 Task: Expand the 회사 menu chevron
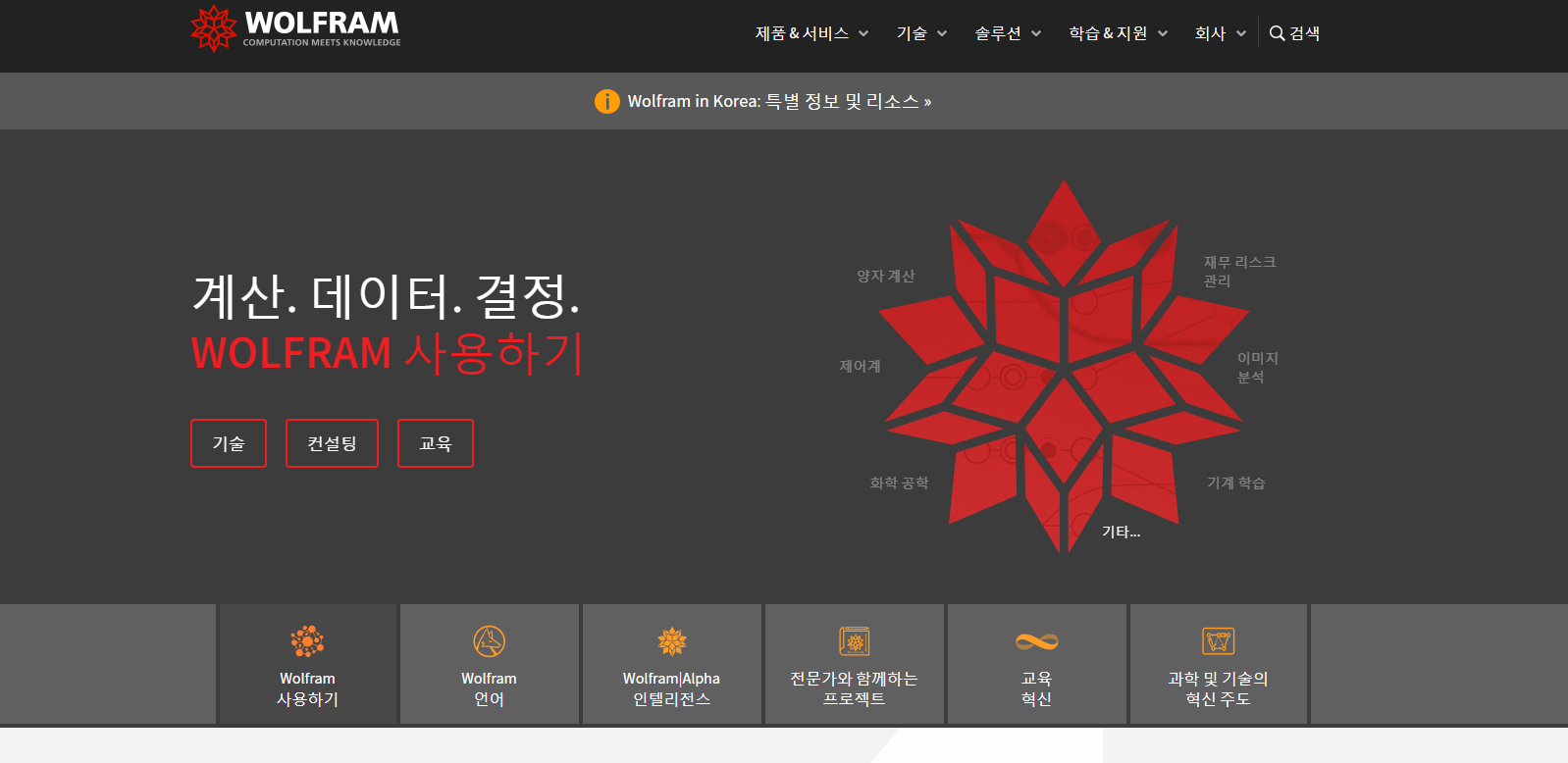(x=1241, y=33)
